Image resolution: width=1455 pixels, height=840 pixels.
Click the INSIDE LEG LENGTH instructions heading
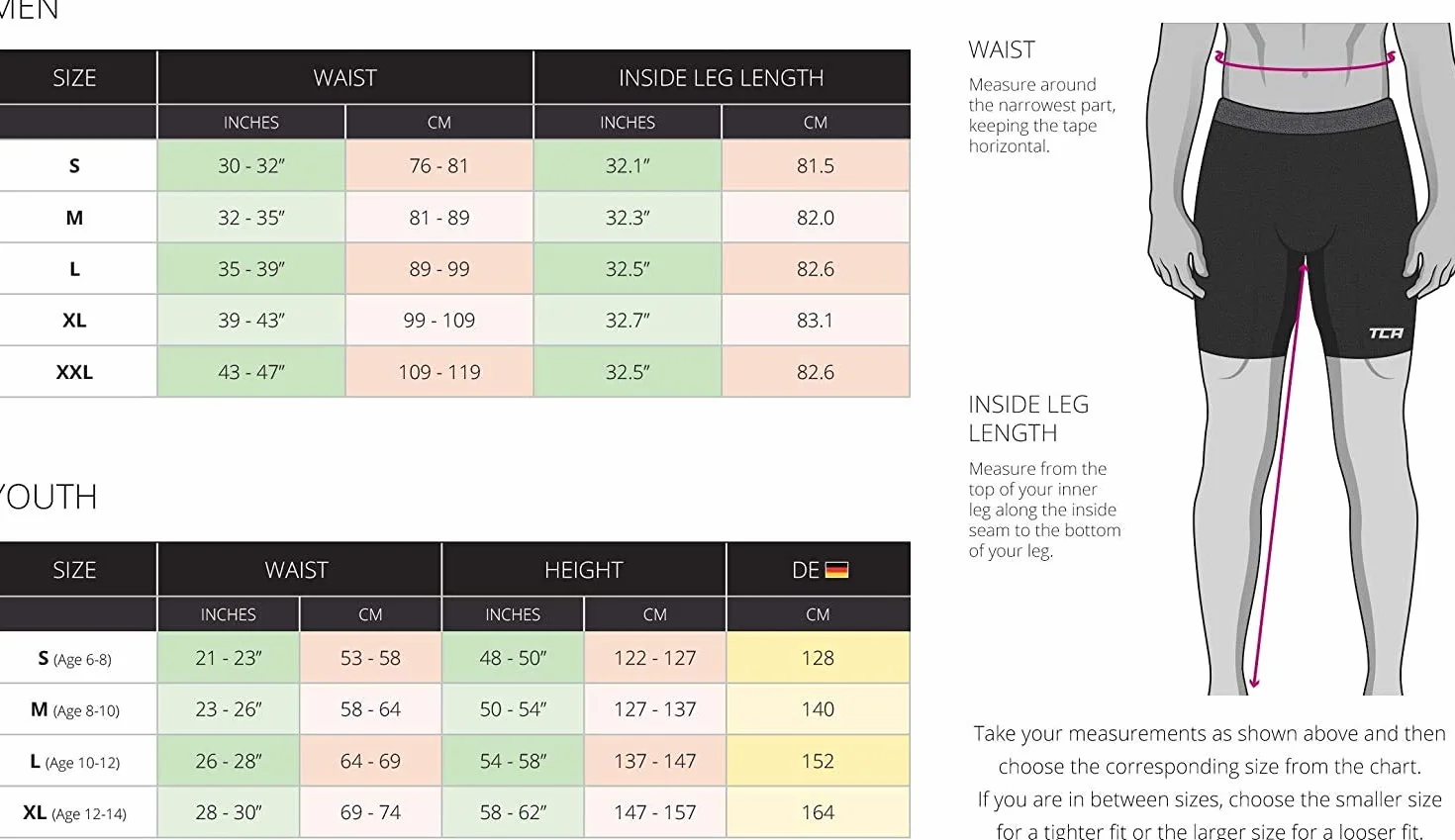tap(1028, 419)
